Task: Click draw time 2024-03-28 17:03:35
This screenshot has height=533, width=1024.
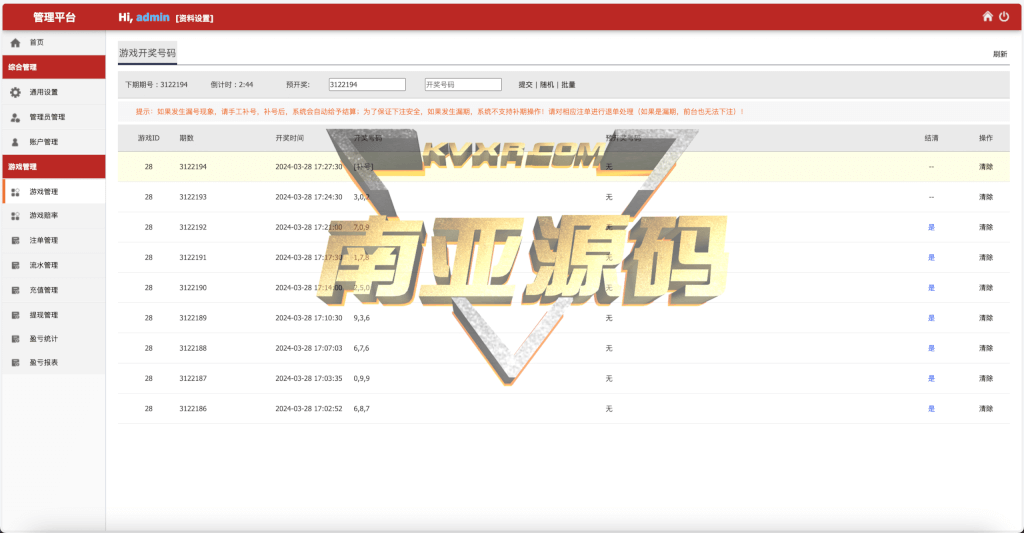Action: [x=309, y=378]
